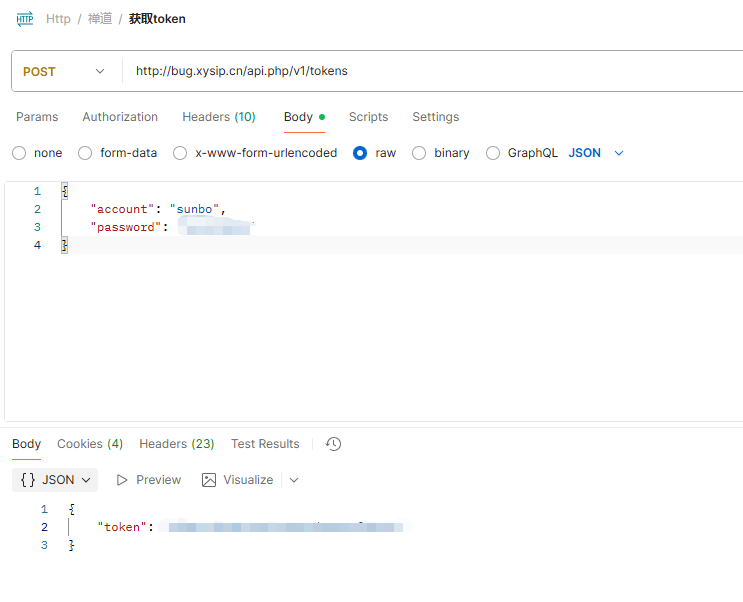Expand the raw body JSON language dropdown
Screen dimensions: 743x602
click(596, 153)
